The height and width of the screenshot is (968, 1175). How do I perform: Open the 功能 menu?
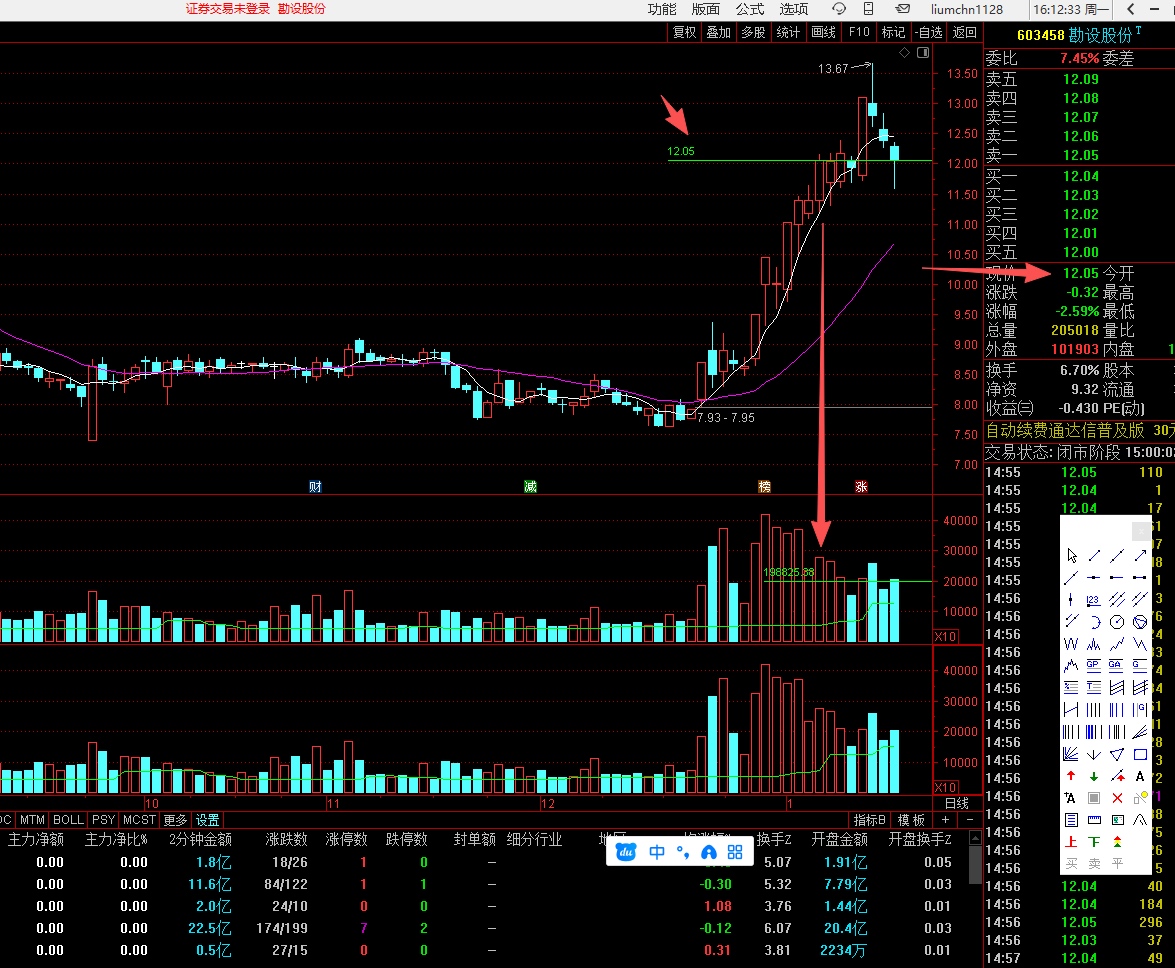click(x=662, y=9)
